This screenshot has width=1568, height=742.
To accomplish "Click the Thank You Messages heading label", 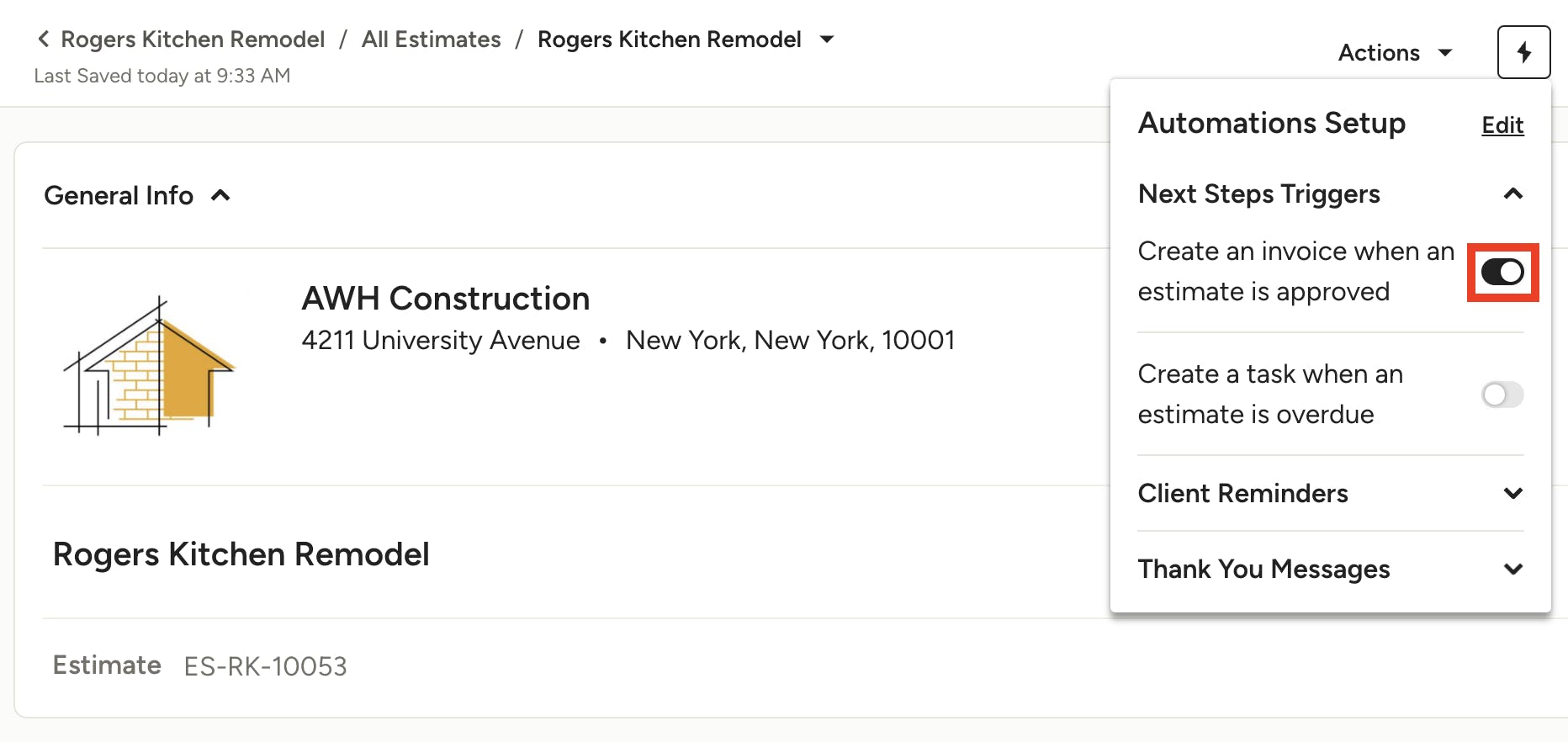I will click(x=1263, y=570).
